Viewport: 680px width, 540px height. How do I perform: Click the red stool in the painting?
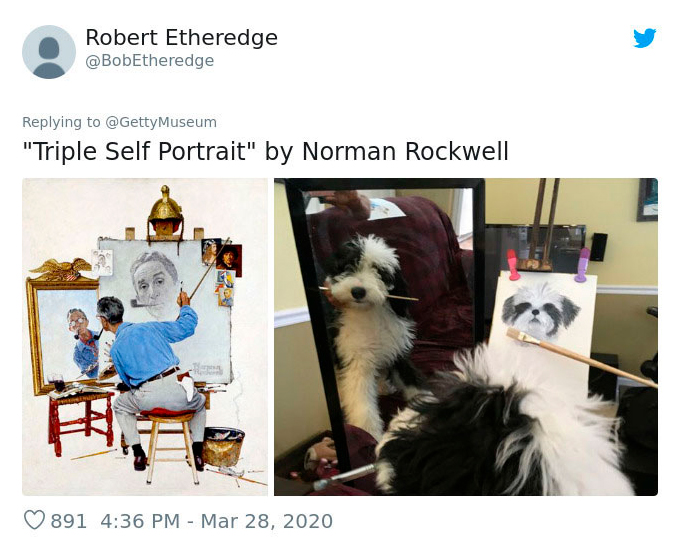click(81, 420)
